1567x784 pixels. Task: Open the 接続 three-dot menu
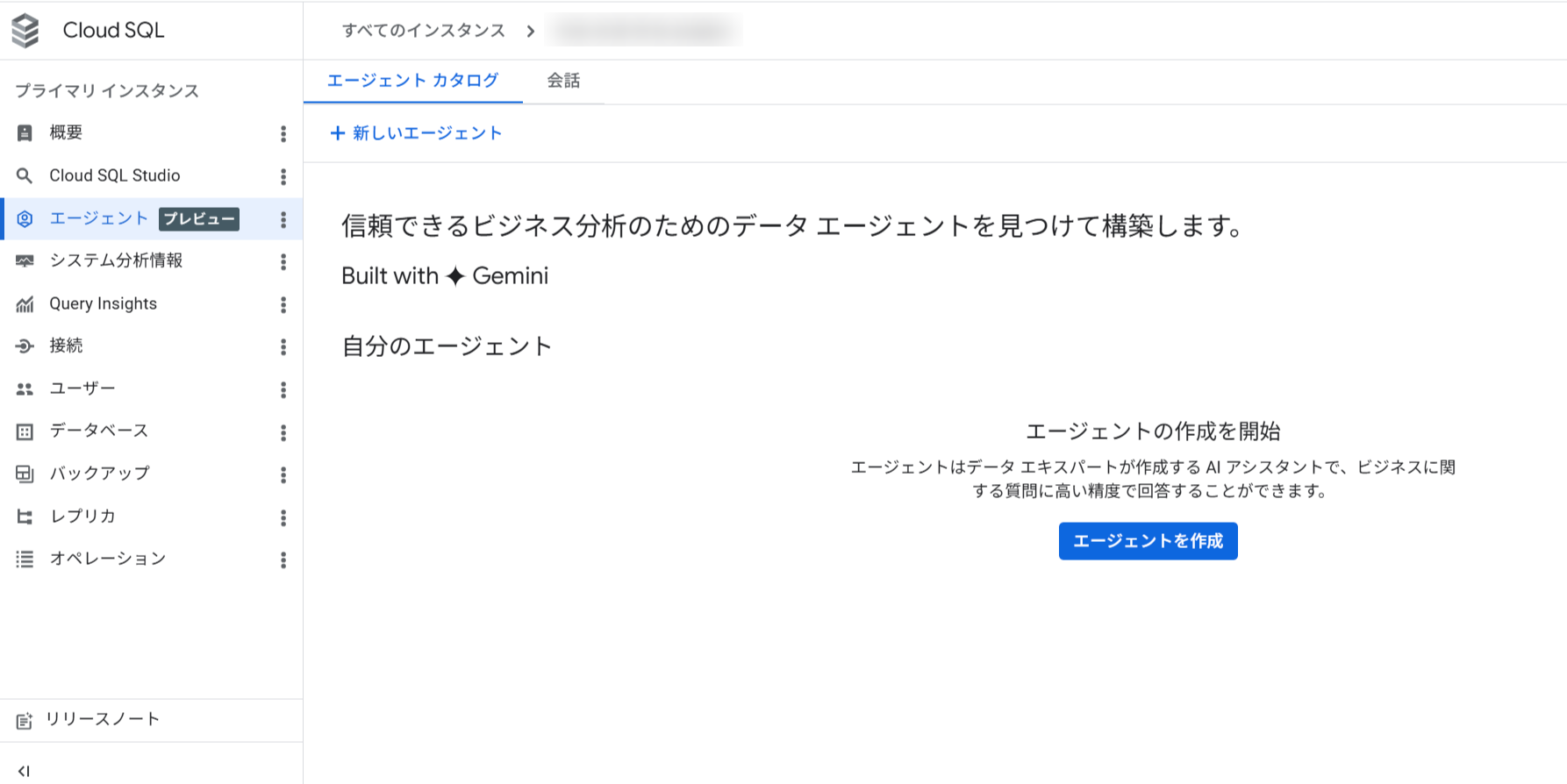tap(283, 346)
